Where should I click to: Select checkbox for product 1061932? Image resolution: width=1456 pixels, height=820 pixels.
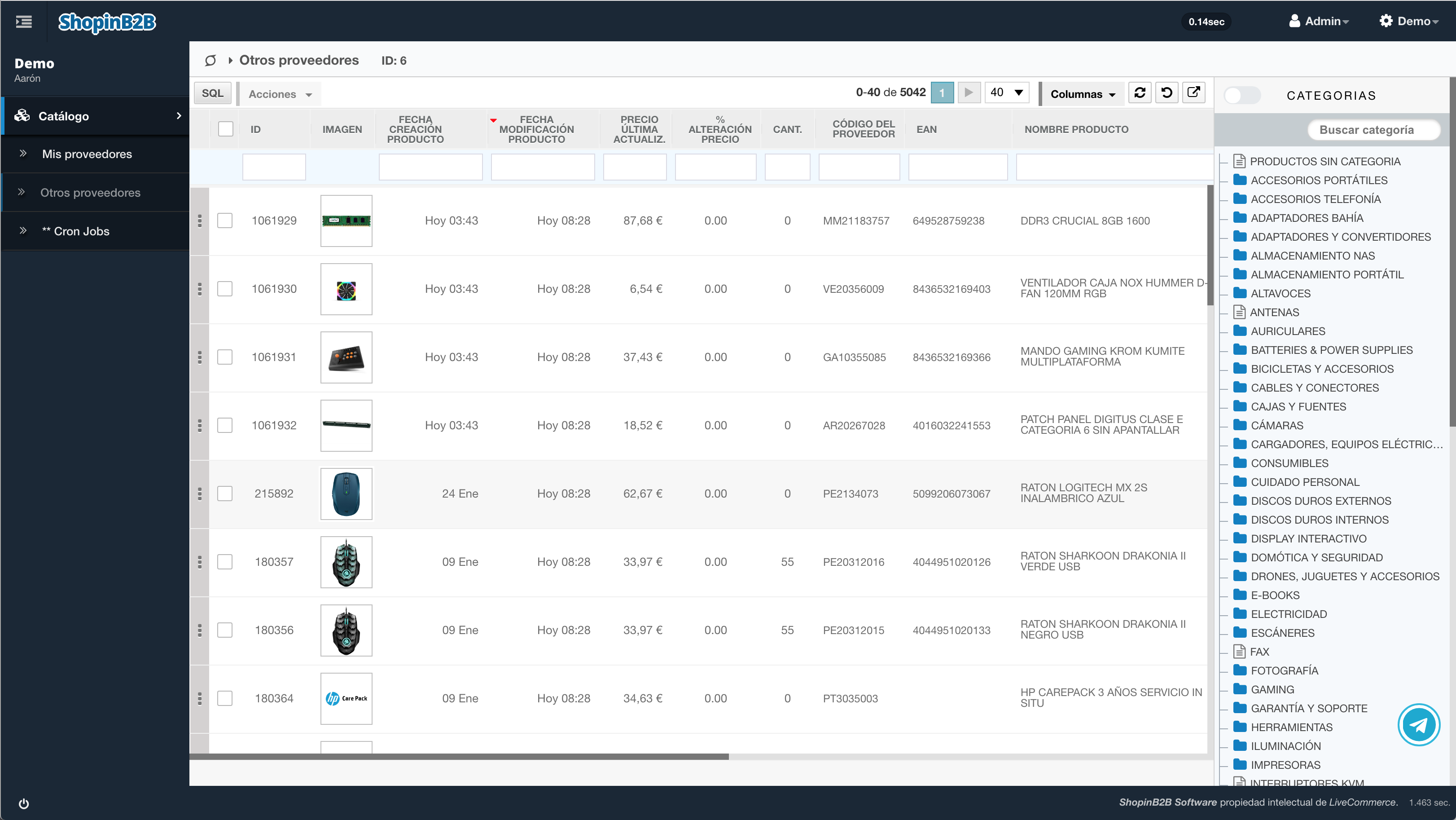coord(225,425)
